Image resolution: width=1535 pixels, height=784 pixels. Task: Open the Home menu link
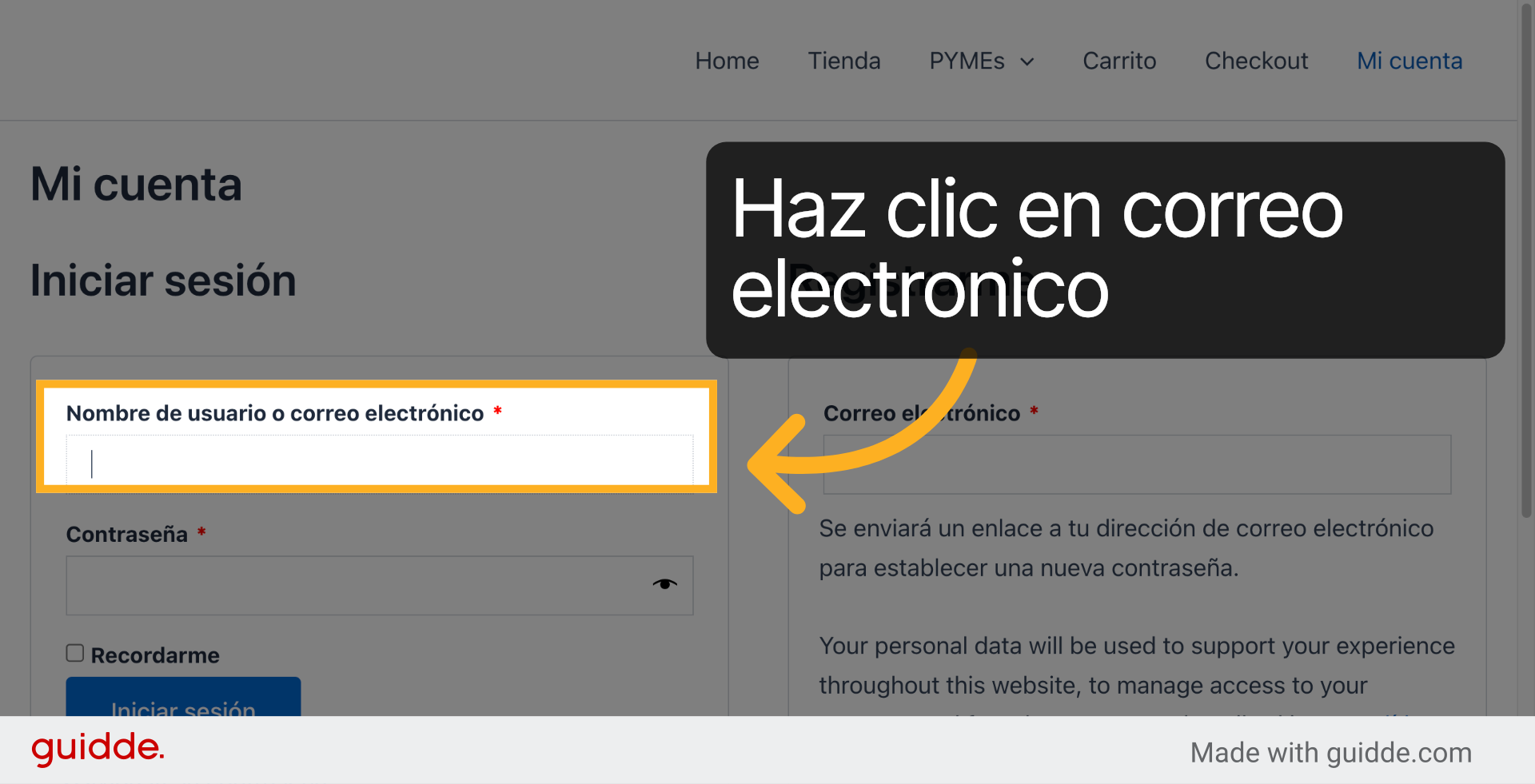[727, 61]
